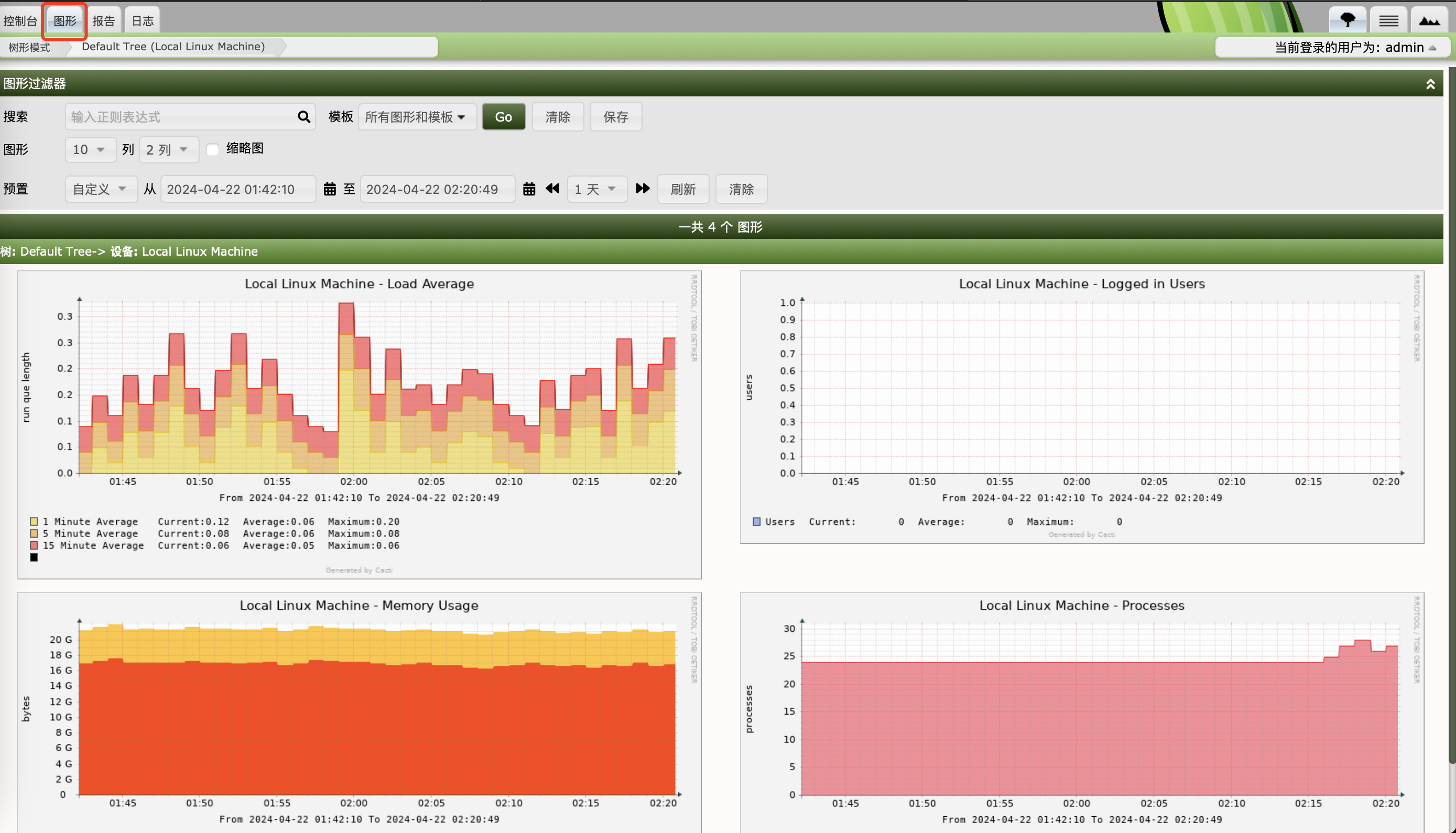The width and height of the screenshot is (1456, 833).
Task: Collapse the graph filter panel
Action: [1430, 84]
